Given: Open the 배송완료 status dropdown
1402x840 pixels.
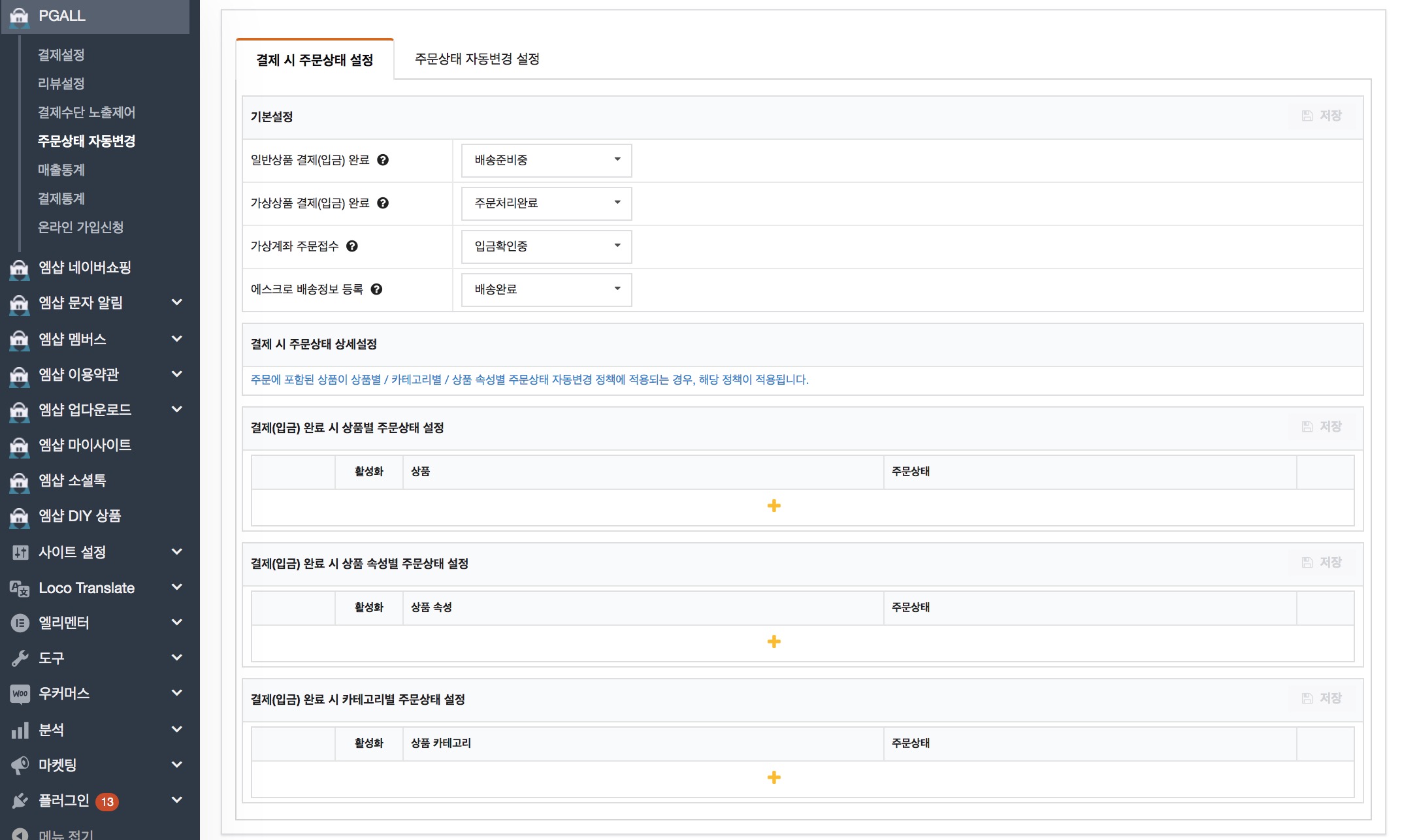Looking at the screenshot, I should coord(546,289).
